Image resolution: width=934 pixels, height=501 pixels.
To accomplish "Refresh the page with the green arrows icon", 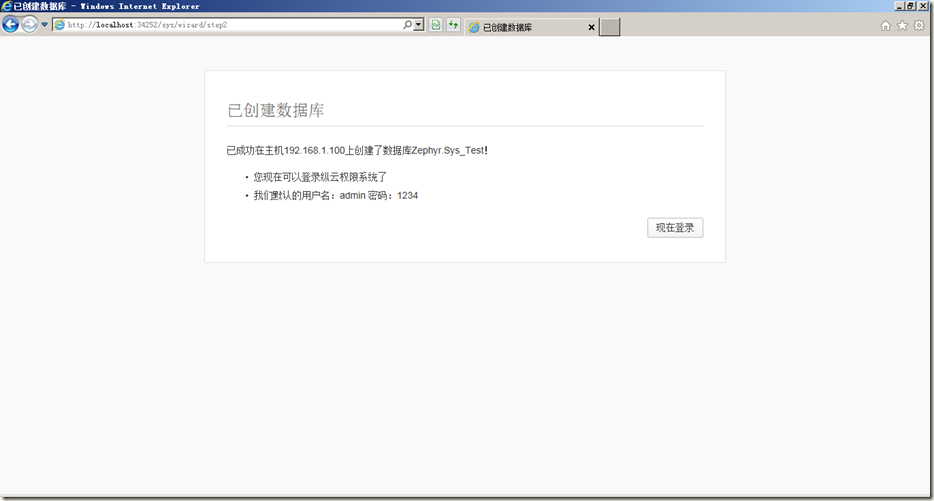I will pos(454,25).
